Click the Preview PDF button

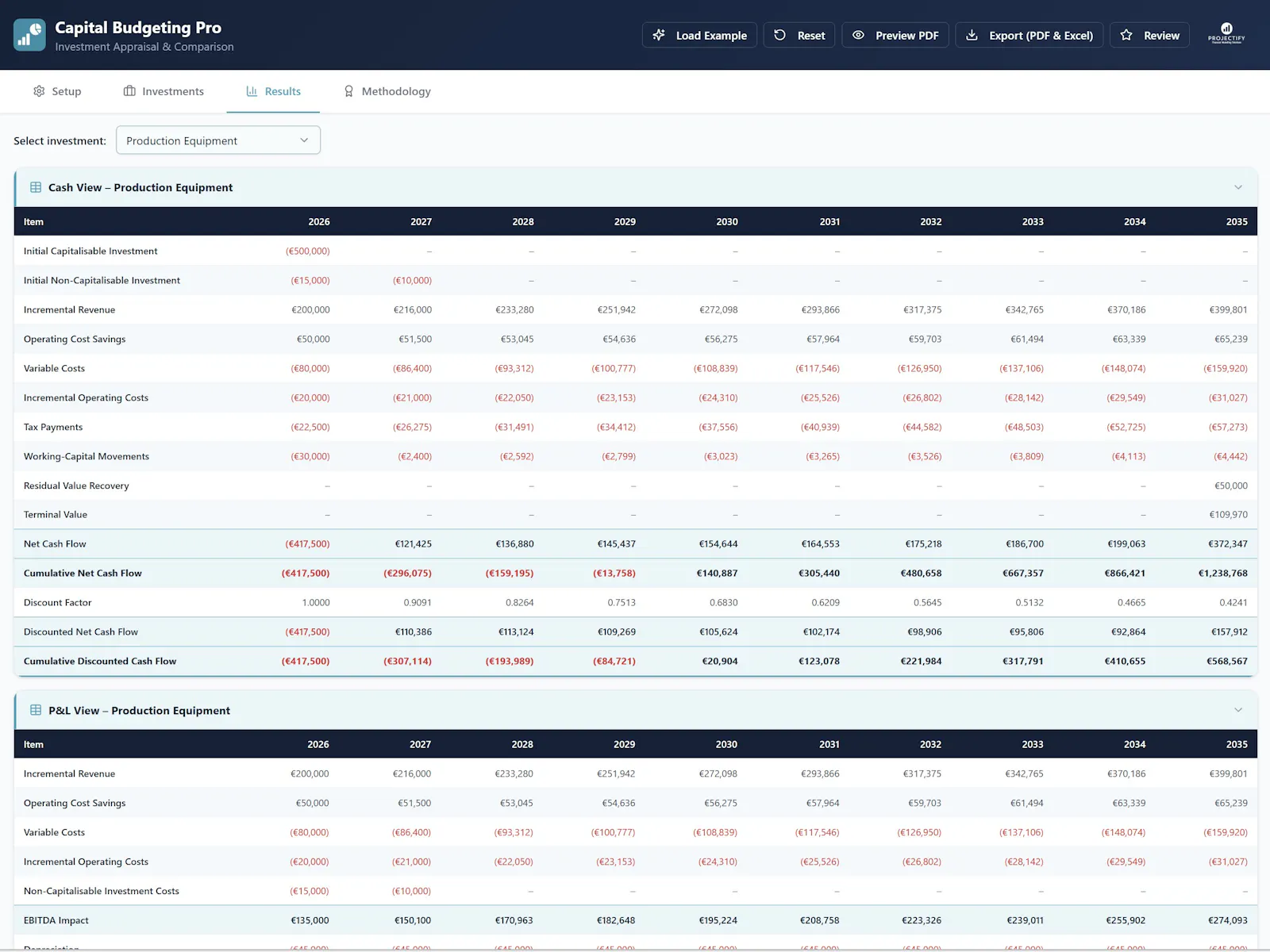[x=895, y=35]
